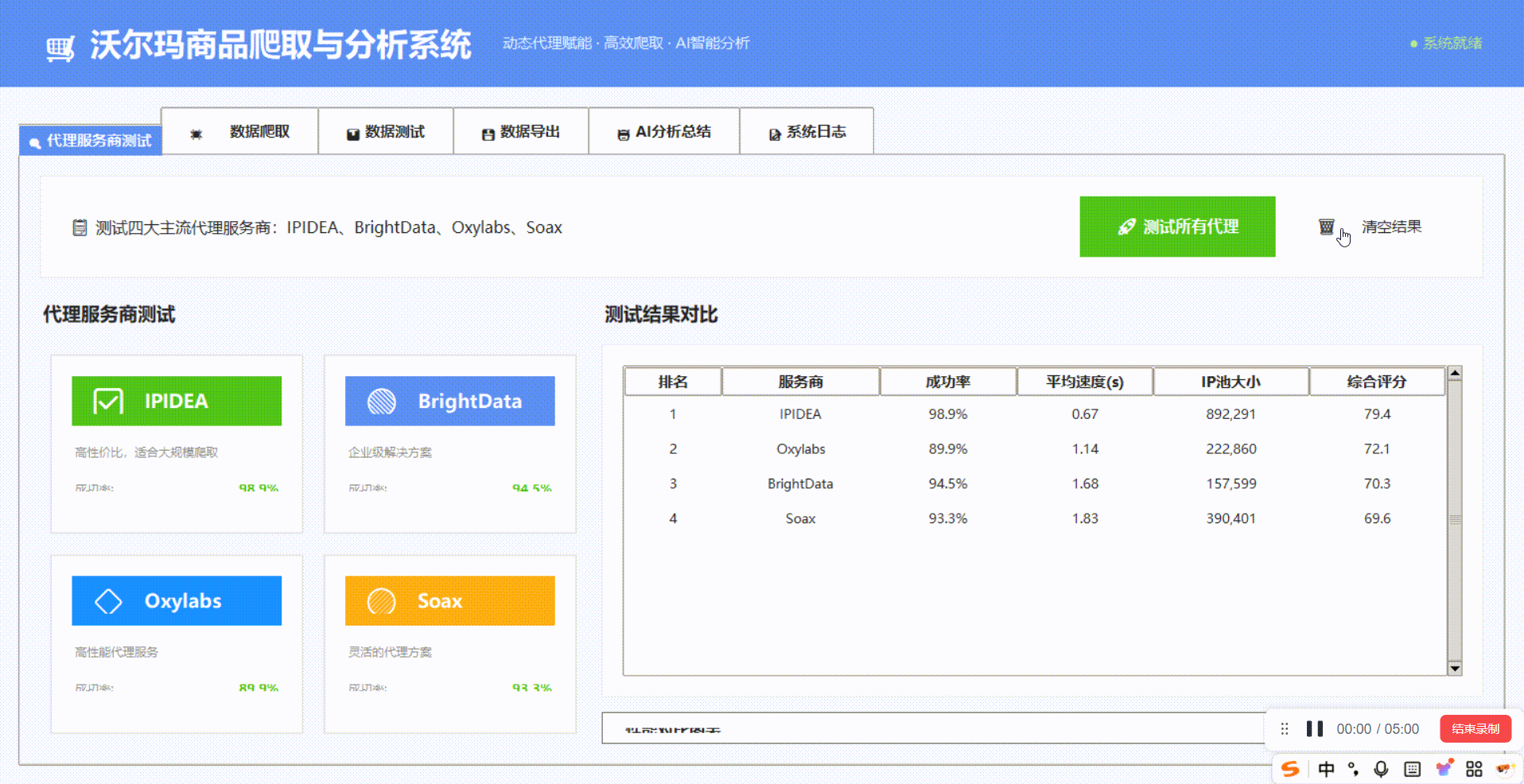Viewport: 1524px width, 784px height.
Task: Click the 排名 column header
Action: (673, 382)
